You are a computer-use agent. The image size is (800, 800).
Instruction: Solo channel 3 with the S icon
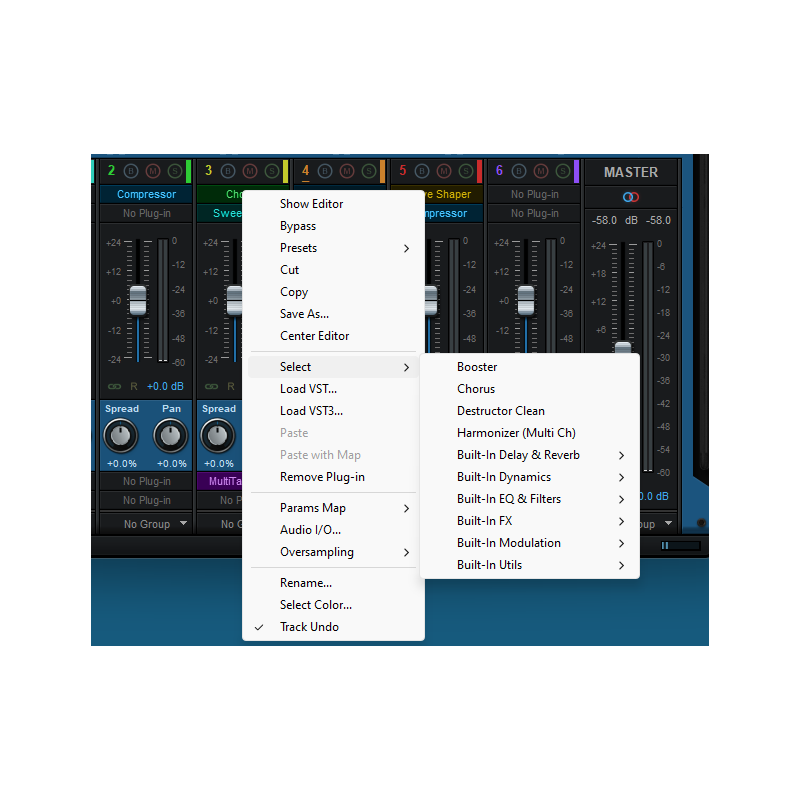click(x=270, y=171)
